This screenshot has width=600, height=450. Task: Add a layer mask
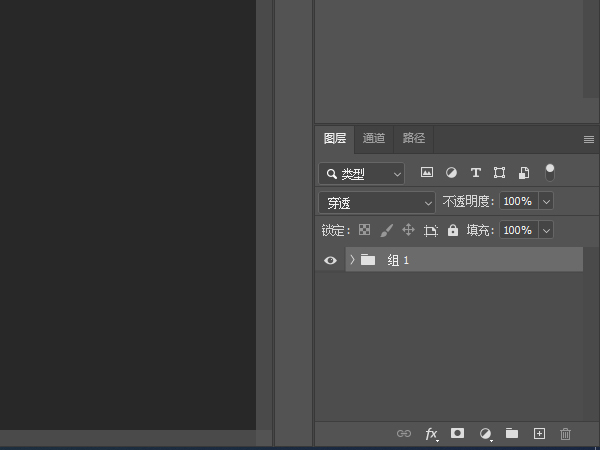458,433
